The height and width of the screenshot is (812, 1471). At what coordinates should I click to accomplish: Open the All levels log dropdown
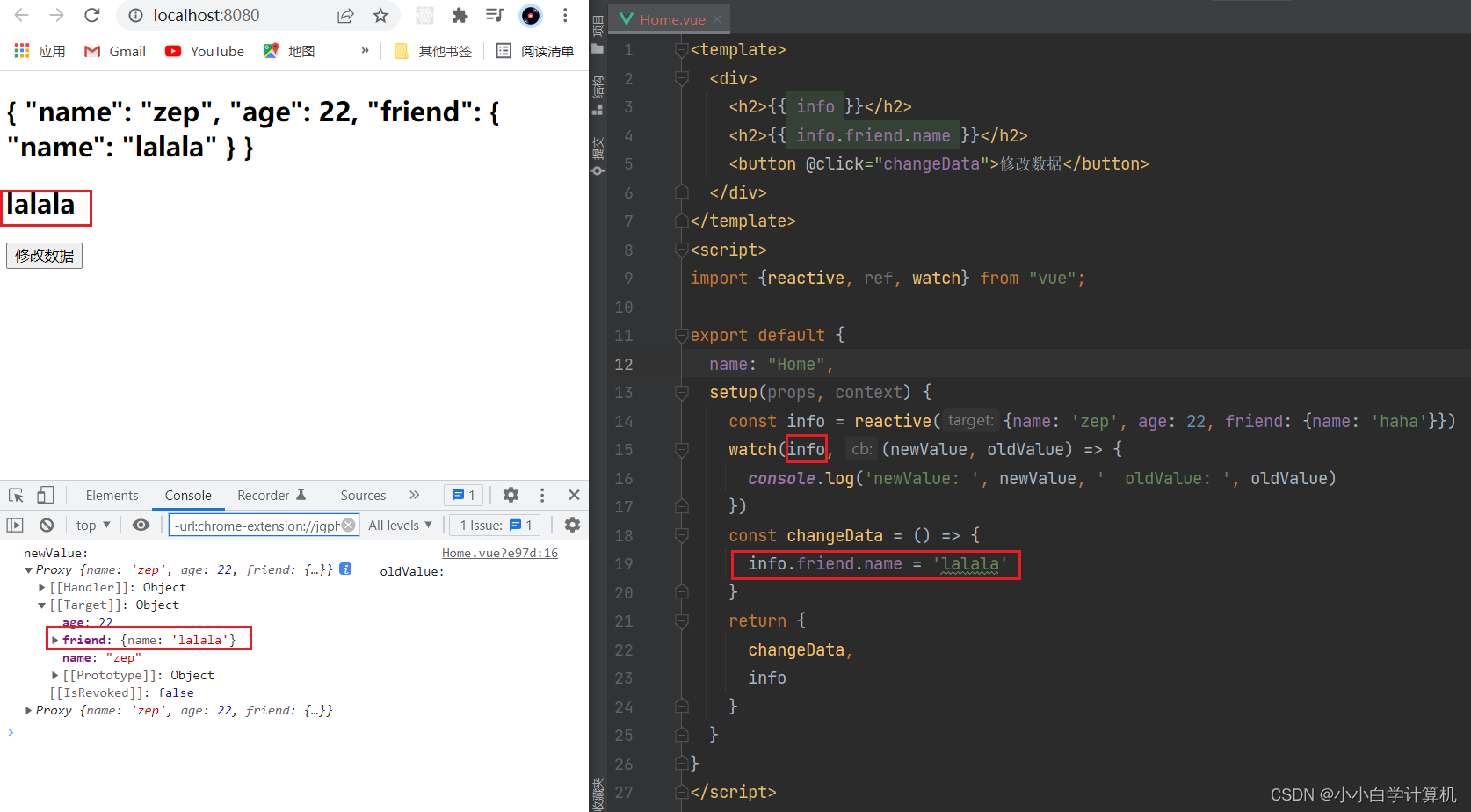[401, 525]
